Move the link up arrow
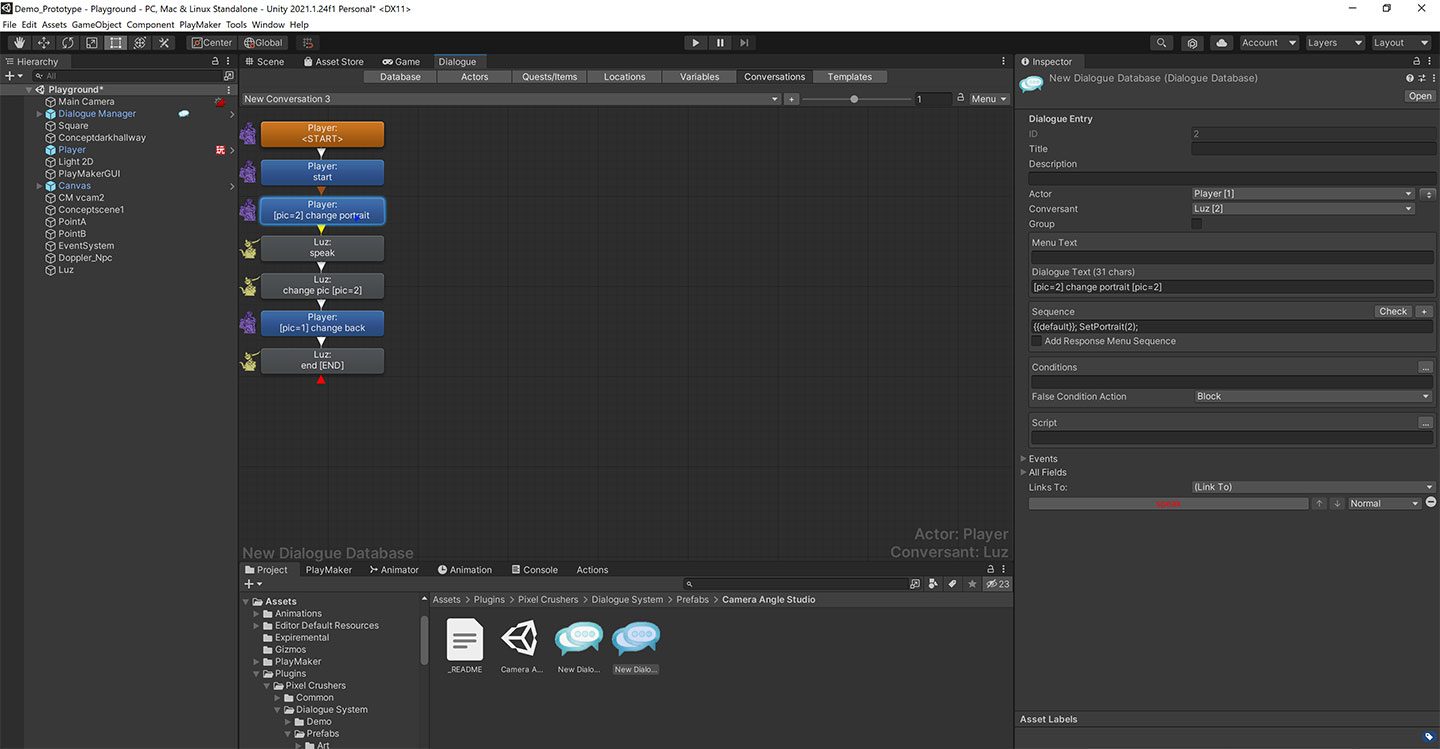This screenshot has height=749, width=1440. (x=1319, y=503)
